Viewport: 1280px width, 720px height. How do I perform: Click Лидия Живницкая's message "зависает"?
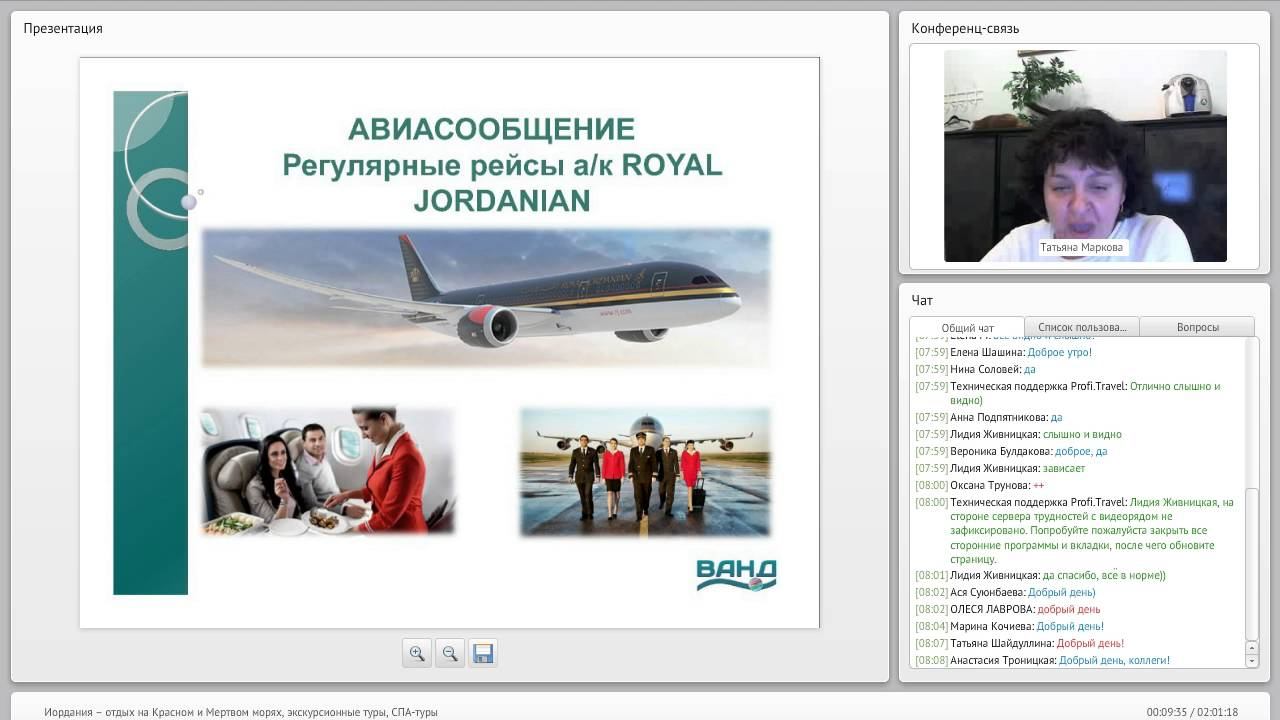(1000, 468)
